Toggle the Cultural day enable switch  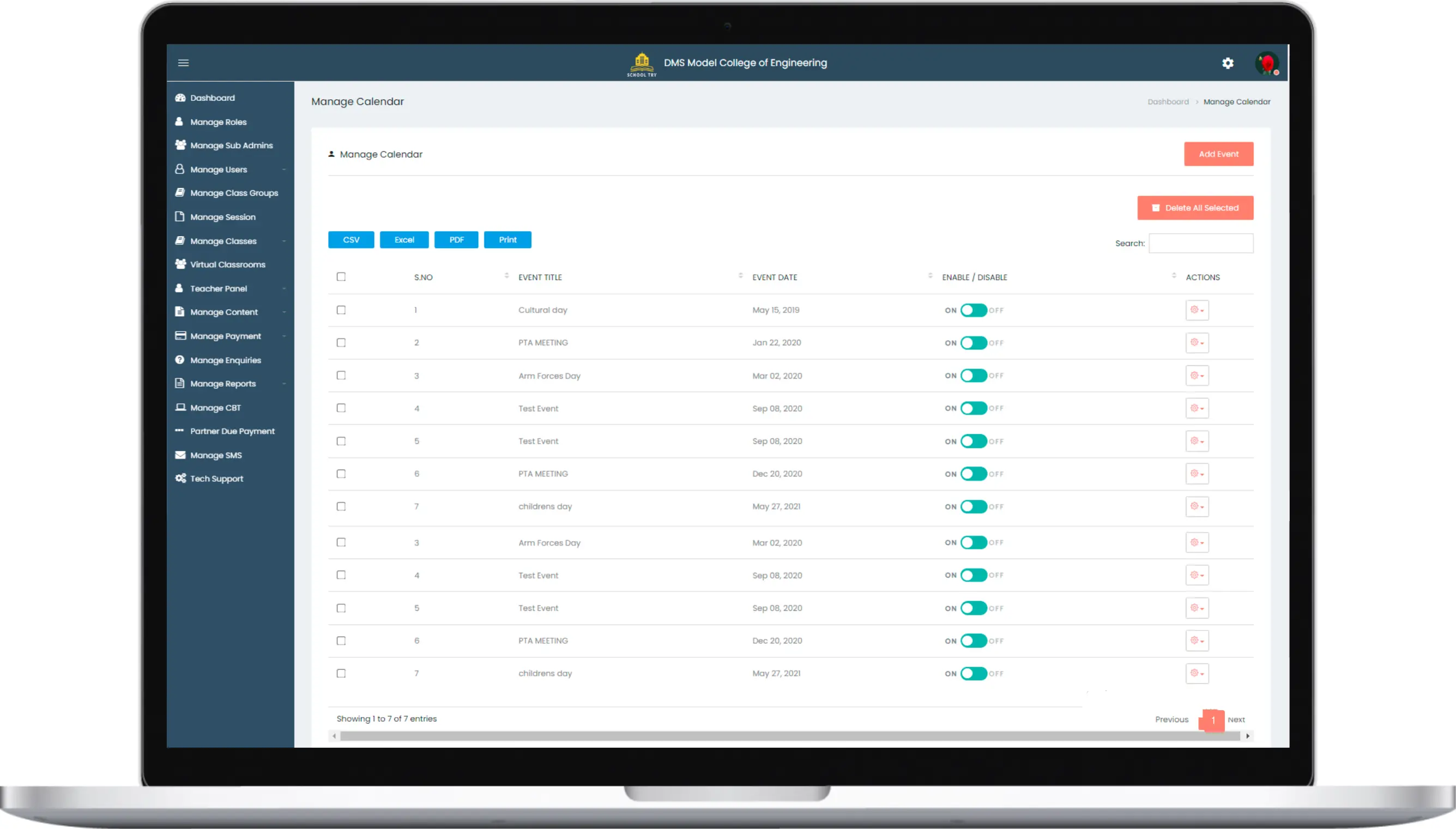[x=973, y=310]
